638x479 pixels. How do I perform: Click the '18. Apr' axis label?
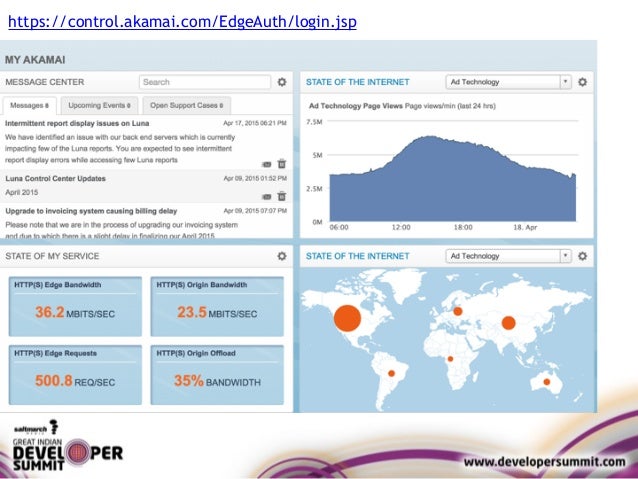click(525, 227)
